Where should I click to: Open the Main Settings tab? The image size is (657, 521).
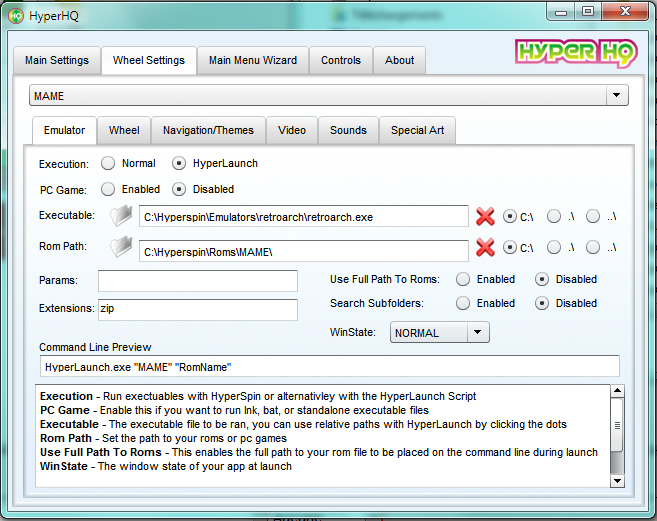point(57,60)
